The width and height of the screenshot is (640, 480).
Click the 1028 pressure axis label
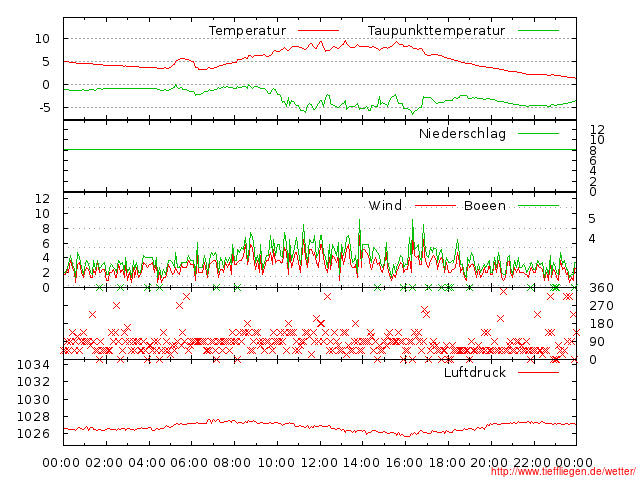click(x=33, y=416)
